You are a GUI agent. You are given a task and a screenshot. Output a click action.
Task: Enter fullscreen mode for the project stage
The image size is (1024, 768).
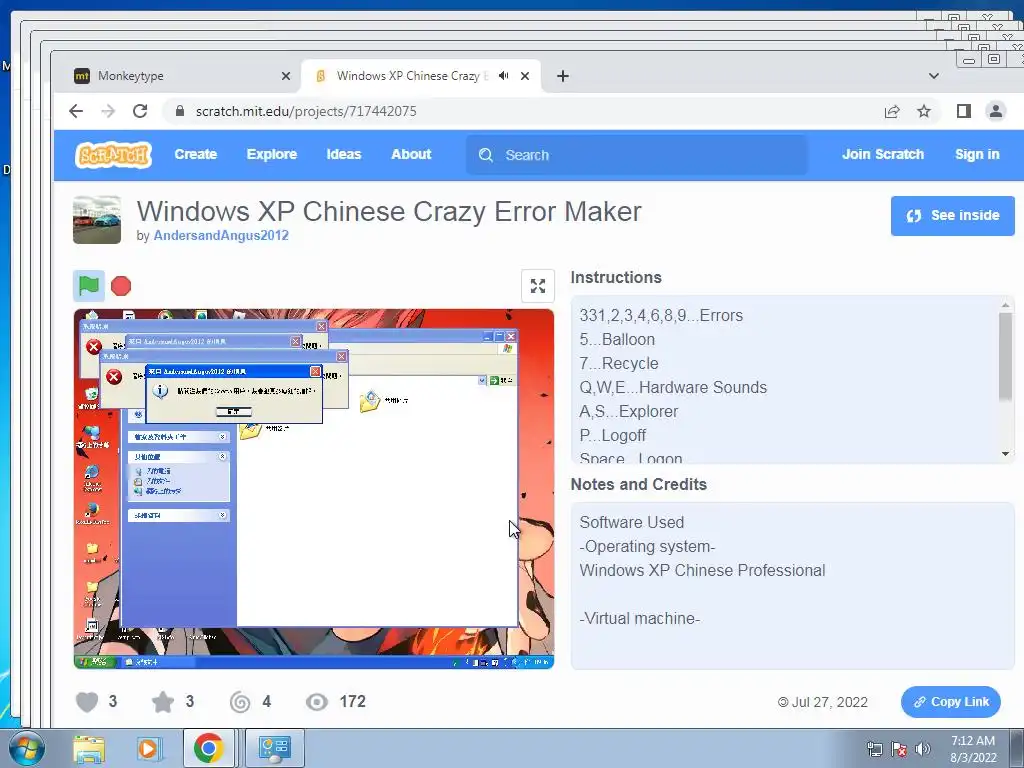tap(537, 286)
